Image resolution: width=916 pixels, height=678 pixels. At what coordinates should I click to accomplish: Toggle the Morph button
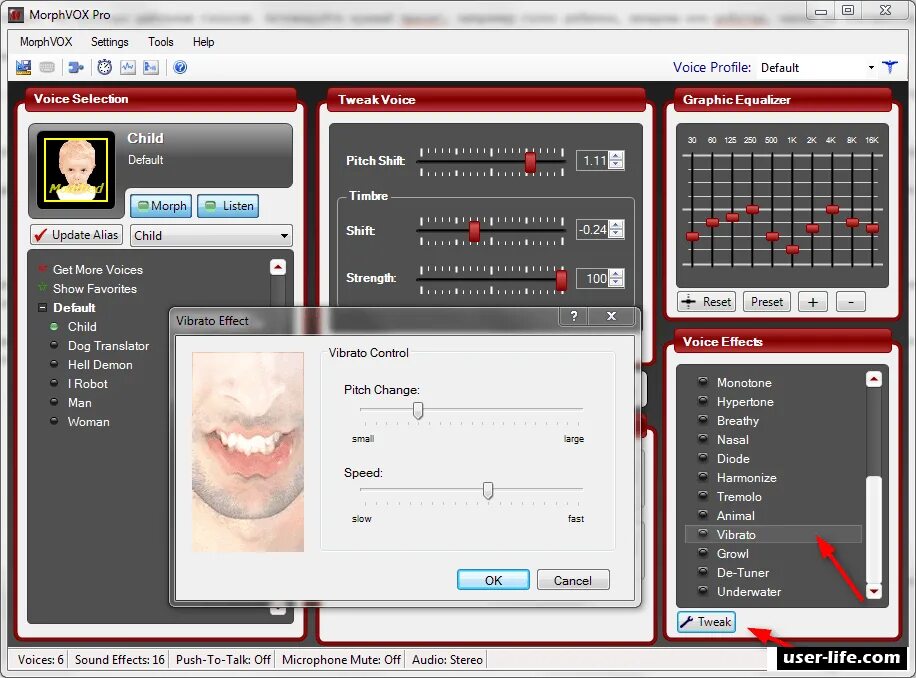click(161, 206)
